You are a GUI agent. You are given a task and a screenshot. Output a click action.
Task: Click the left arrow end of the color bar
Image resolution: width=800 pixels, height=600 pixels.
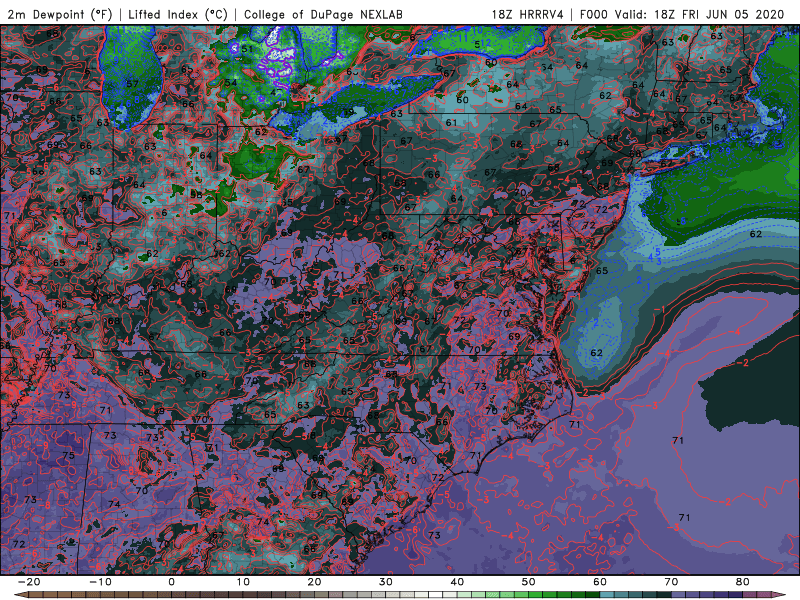coord(20,595)
